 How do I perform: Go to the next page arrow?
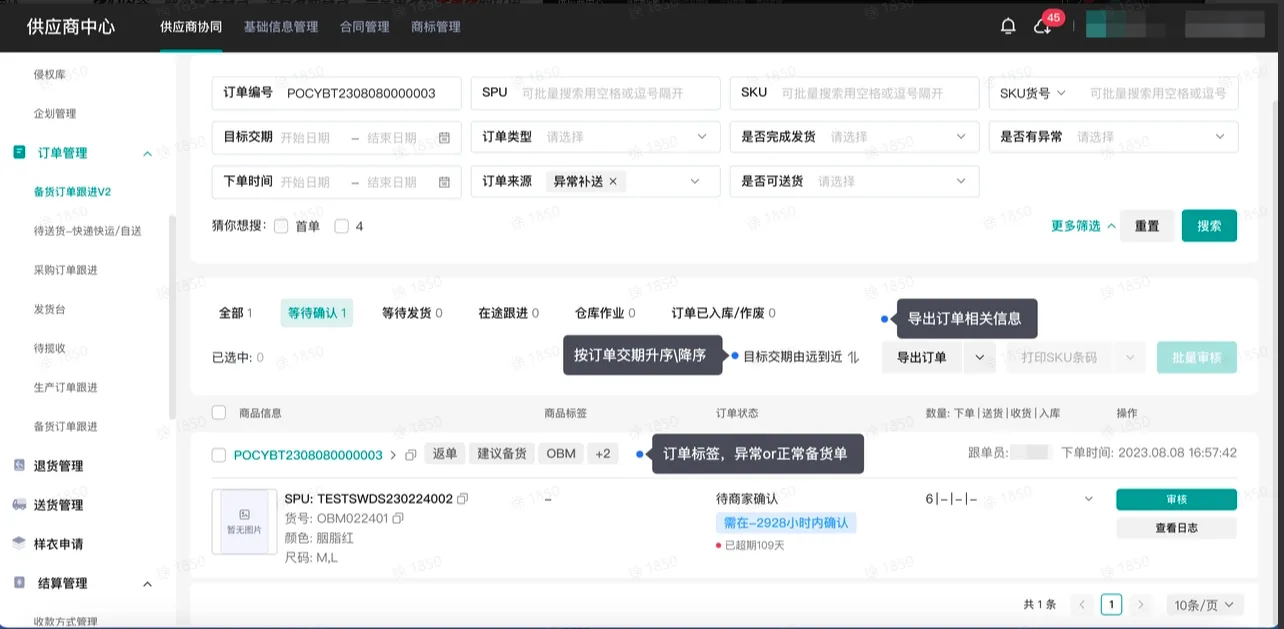click(1142, 604)
